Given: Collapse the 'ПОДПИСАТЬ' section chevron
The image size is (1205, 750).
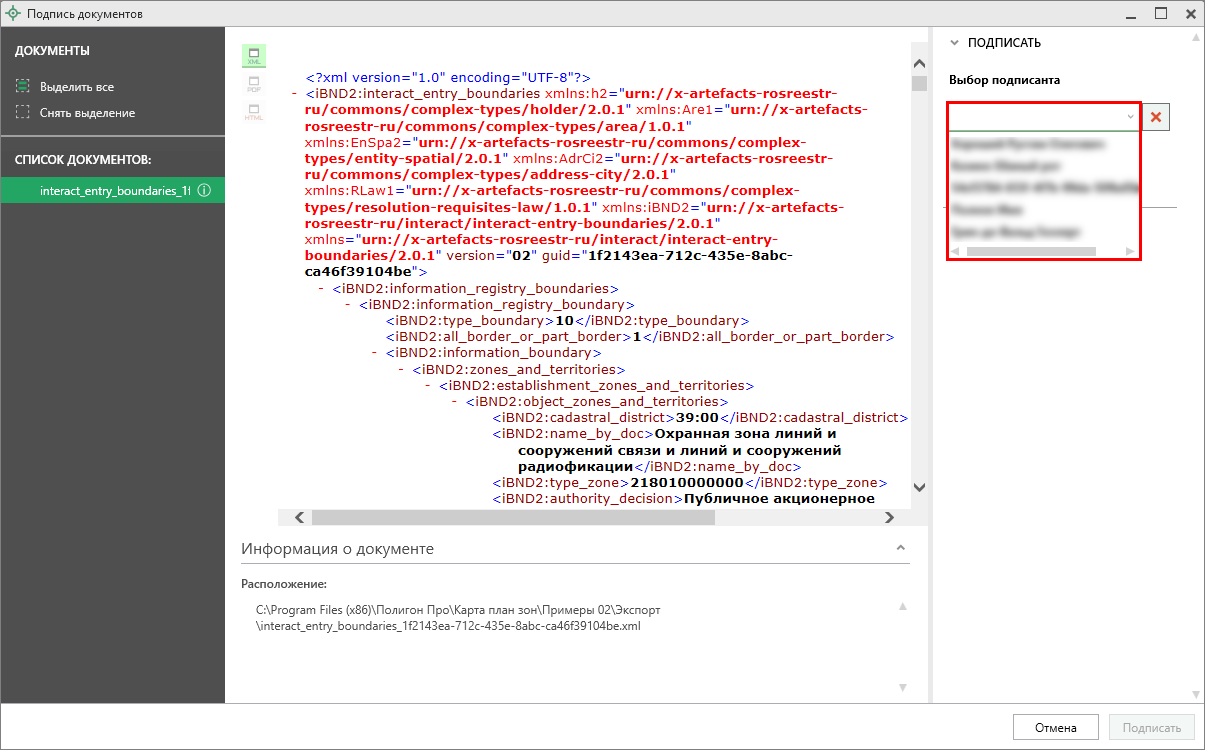Looking at the screenshot, I should tap(954, 43).
